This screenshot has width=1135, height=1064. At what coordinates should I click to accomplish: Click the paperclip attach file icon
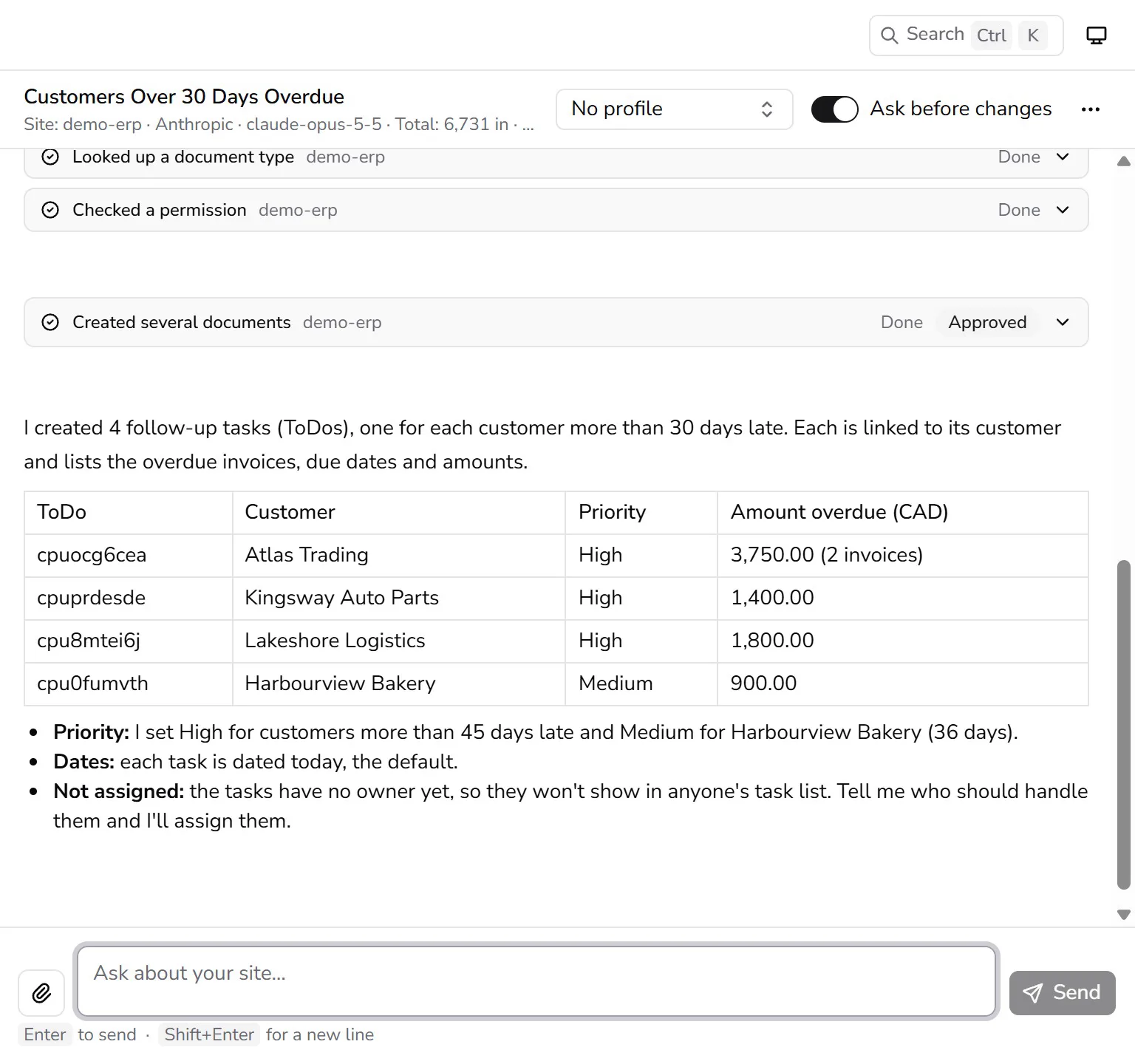pyautogui.click(x=41, y=992)
